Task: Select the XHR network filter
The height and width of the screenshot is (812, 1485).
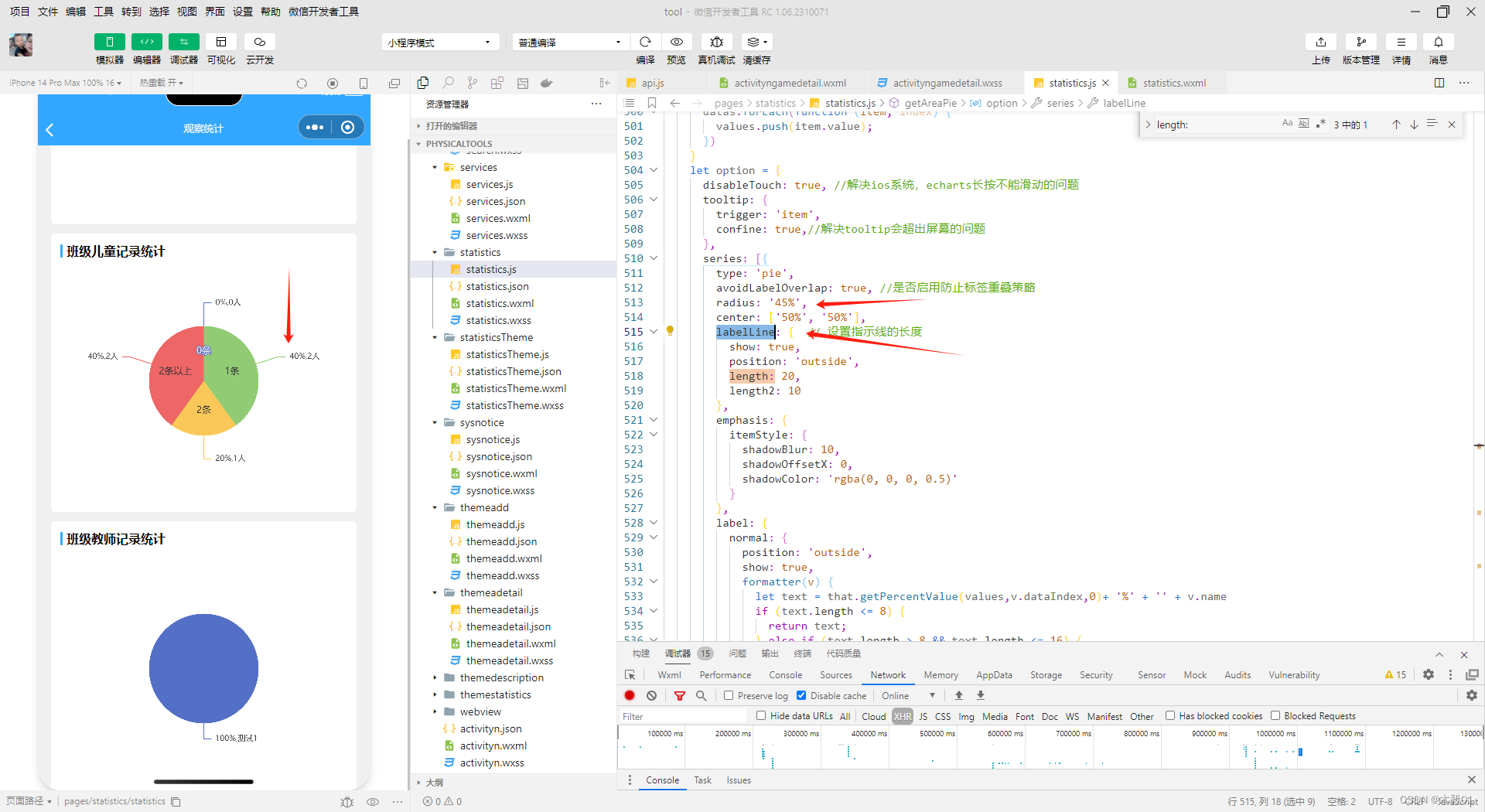Action: (x=903, y=716)
